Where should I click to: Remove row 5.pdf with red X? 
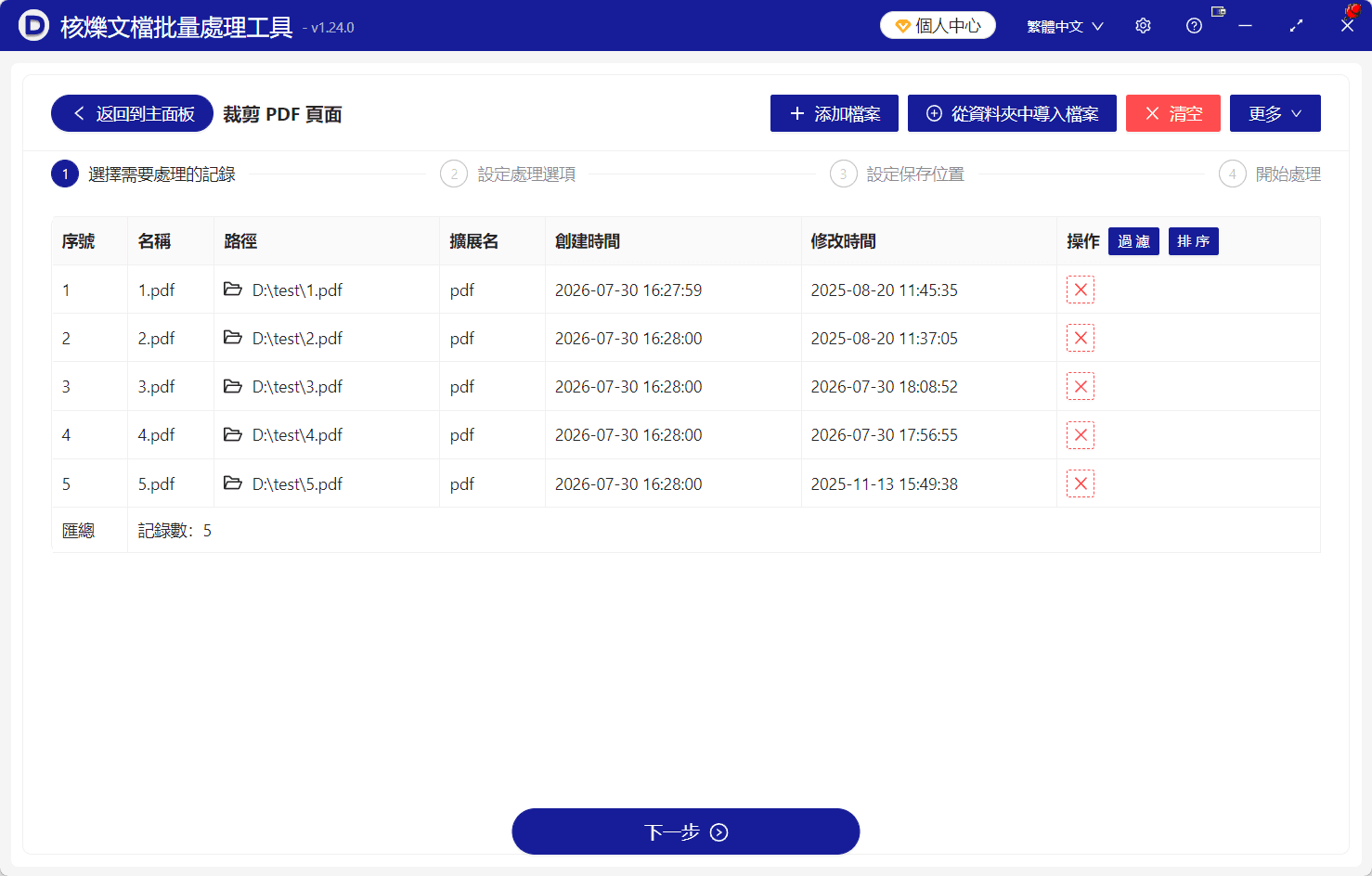[1081, 483]
